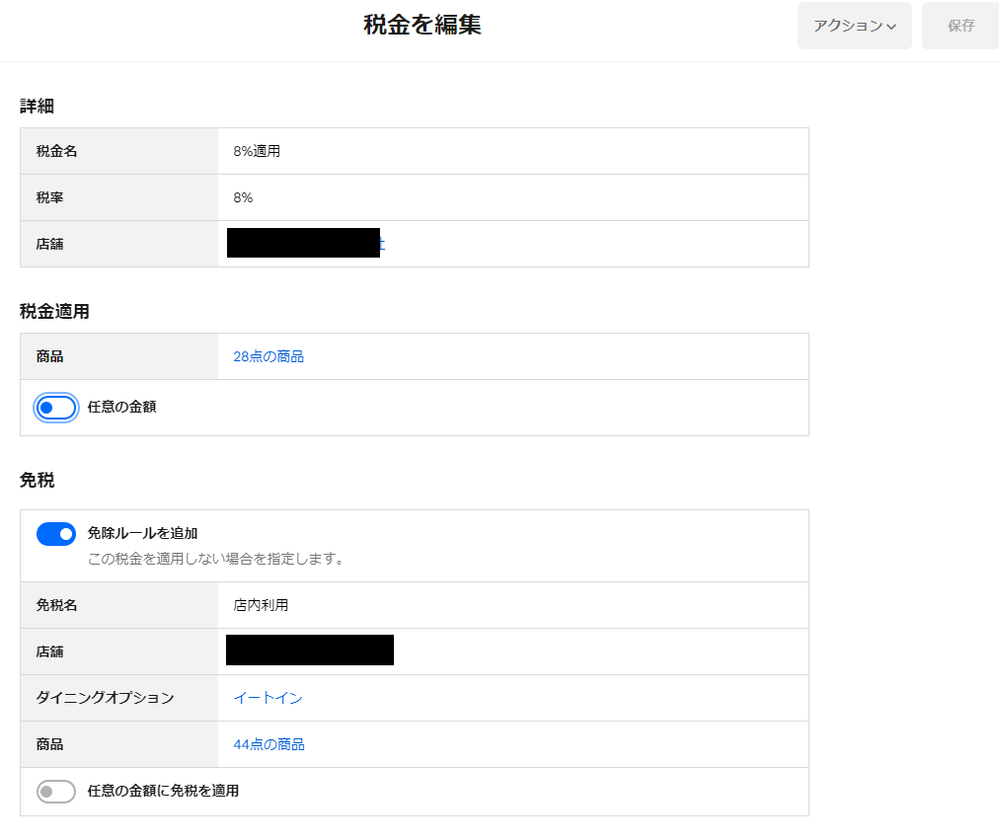Viewport: 999px width, 840px height.
Task: Open the 28点の商品 link
Action: [x=268, y=356]
